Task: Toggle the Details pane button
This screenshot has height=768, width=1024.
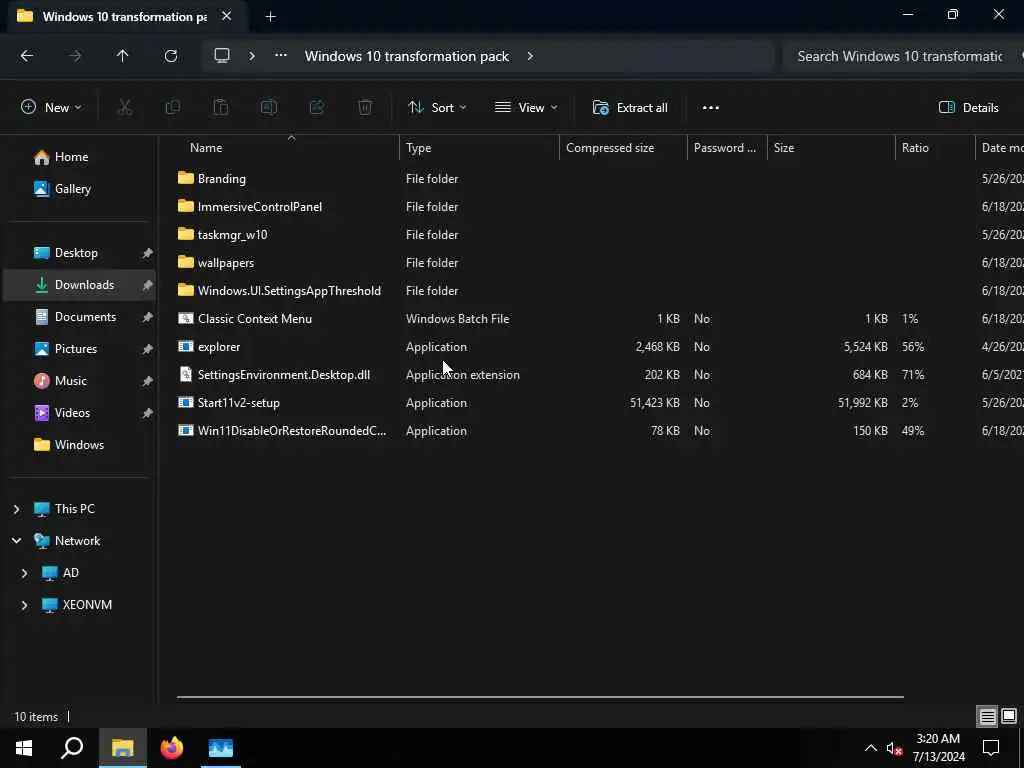Action: click(x=968, y=108)
